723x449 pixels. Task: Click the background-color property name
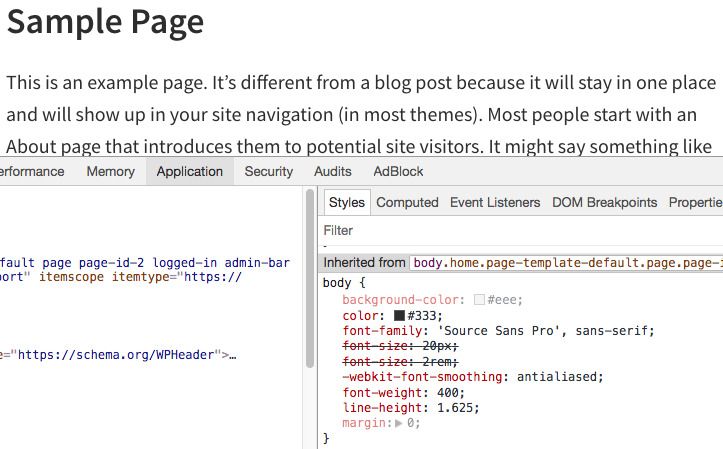click(x=400, y=300)
